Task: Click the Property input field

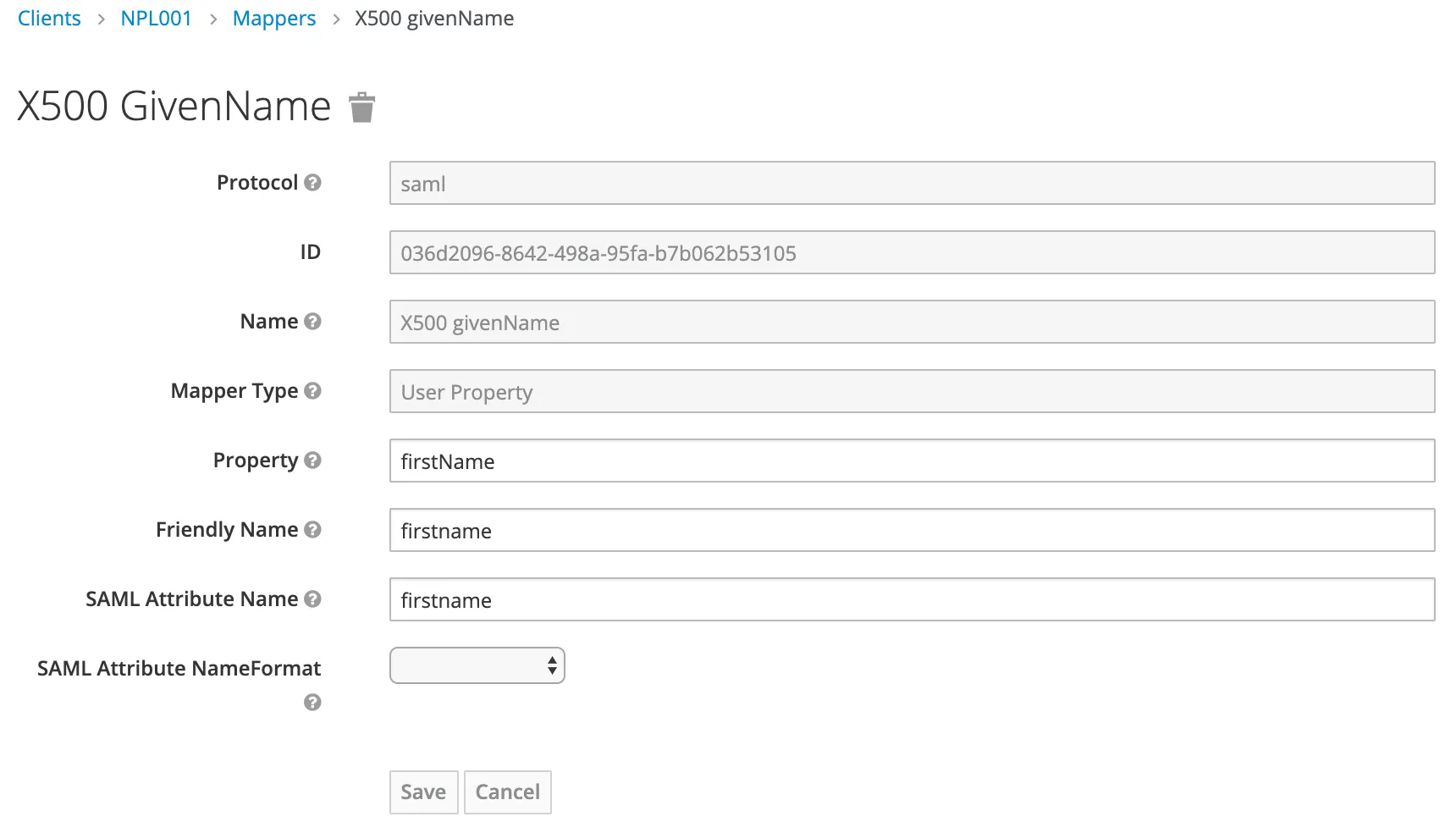Action: pos(912,461)
